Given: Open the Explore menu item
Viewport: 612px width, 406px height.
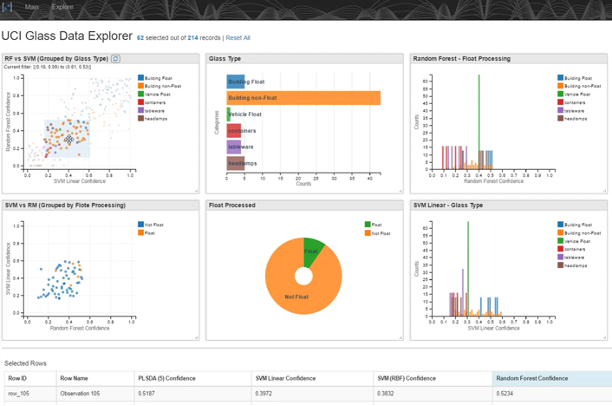Looking at the screenshot, I should pyautogui.click(x=62, y=7).
